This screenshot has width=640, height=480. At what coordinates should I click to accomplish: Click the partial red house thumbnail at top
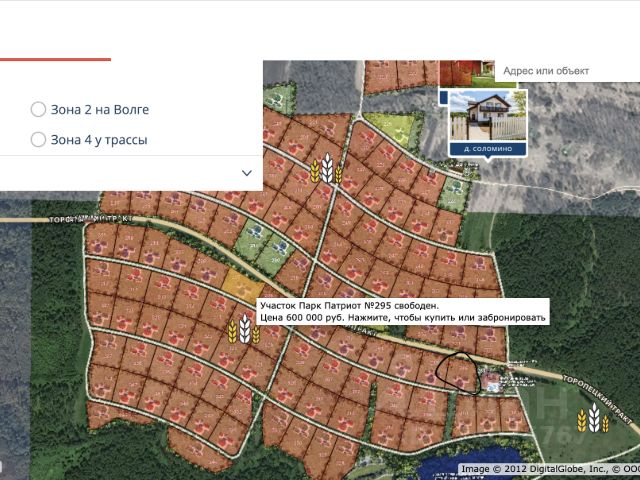pos(467,73)
